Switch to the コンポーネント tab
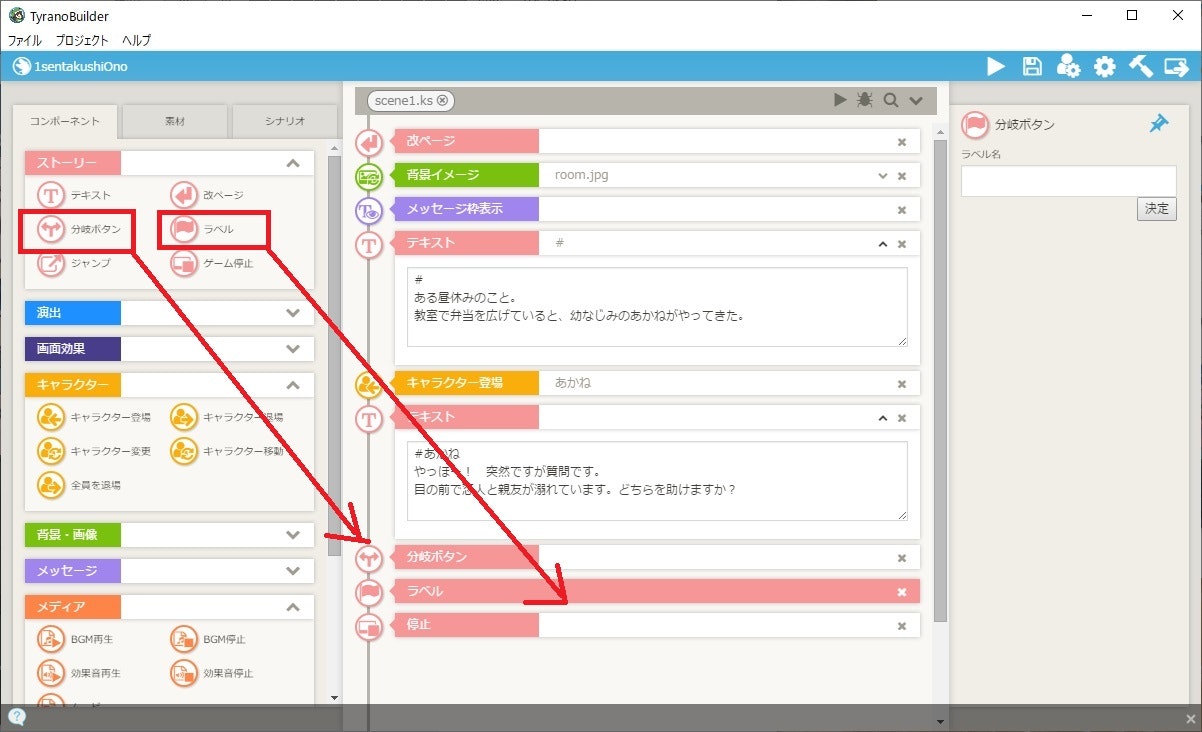Image resolution: width=1202 pixels, height=732 pixels. point(65,121)
